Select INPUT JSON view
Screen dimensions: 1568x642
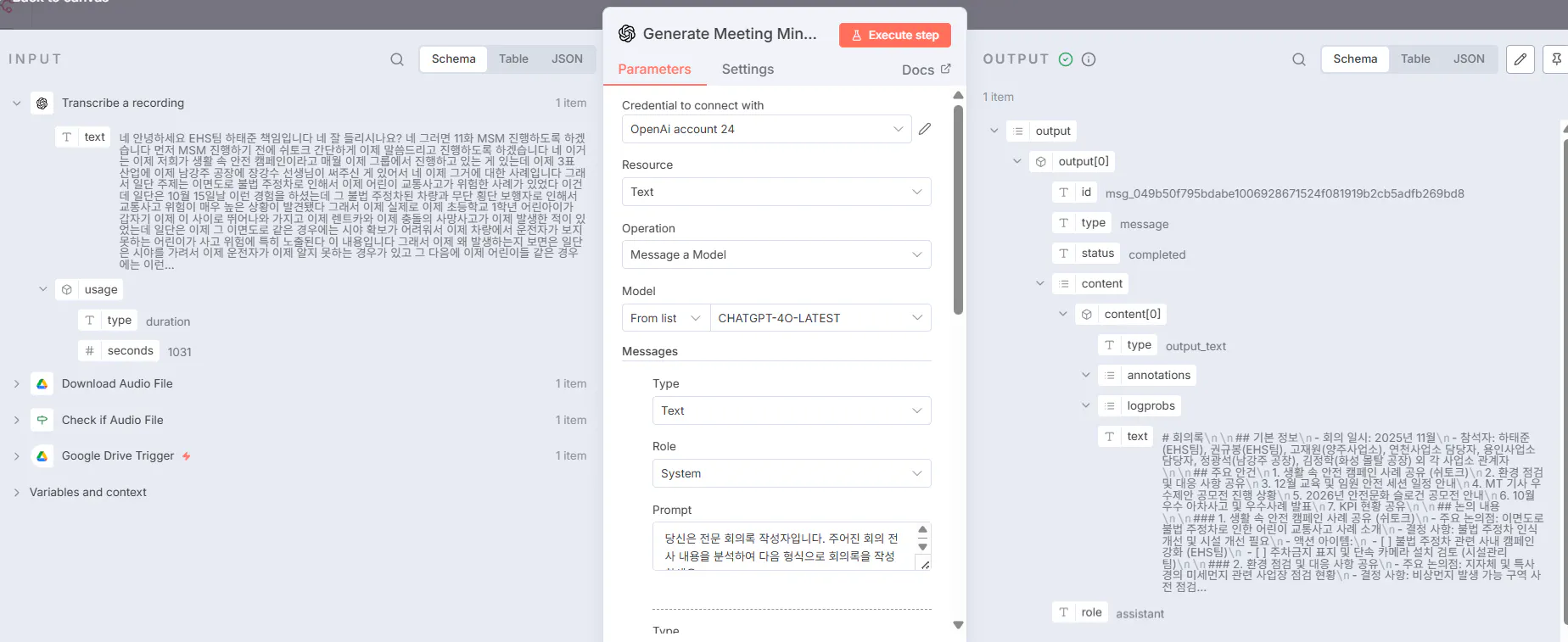coord(567,59)
